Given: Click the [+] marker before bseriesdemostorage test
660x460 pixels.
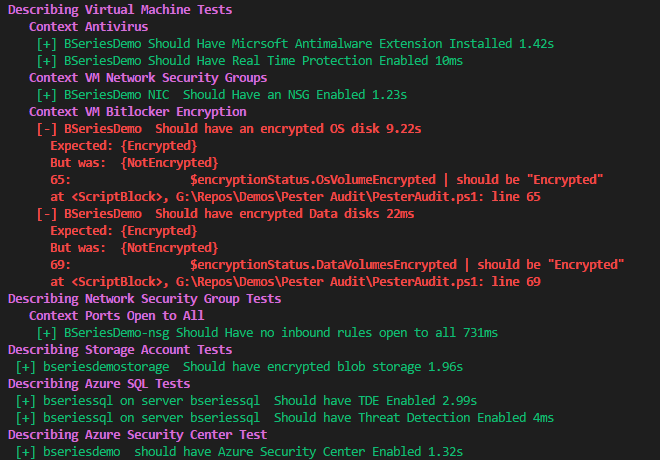Looking at the screenshot, I should [26, 367].
